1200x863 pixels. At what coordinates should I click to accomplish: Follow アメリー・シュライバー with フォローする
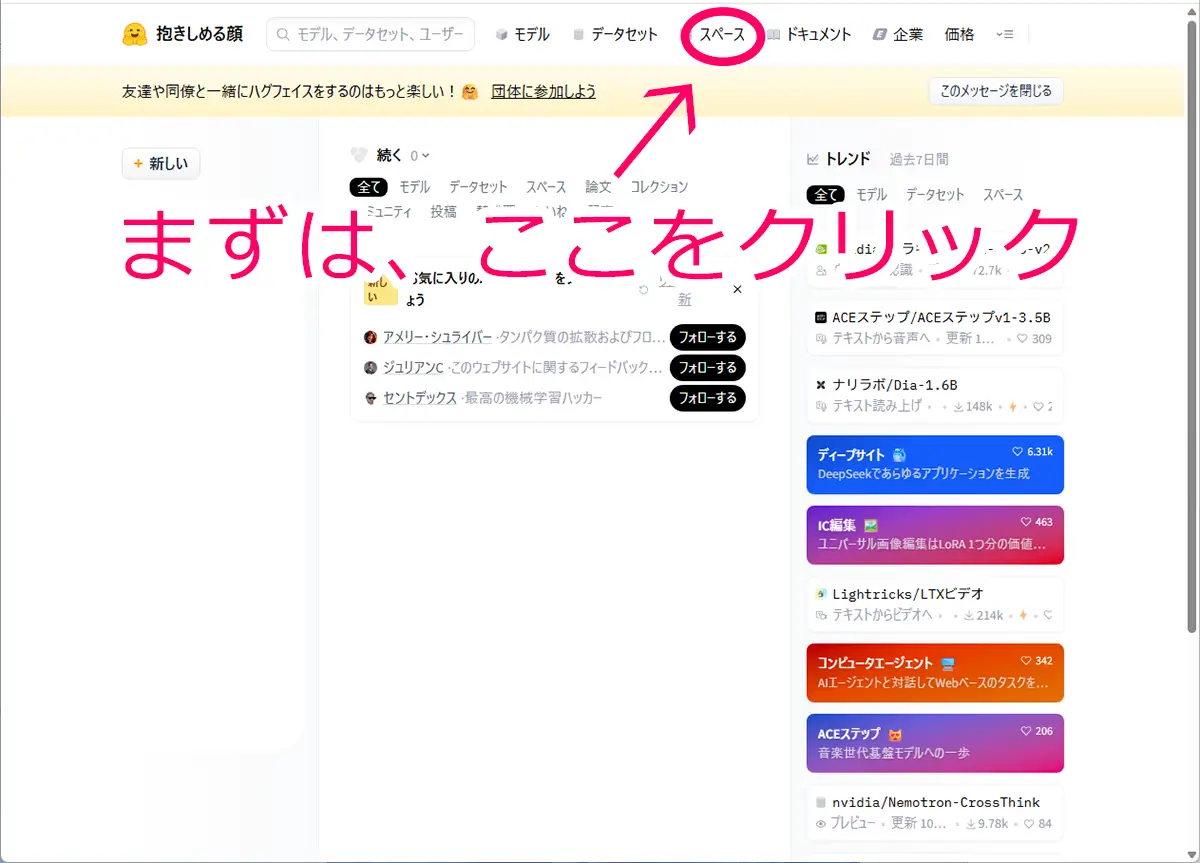(708, 337)
